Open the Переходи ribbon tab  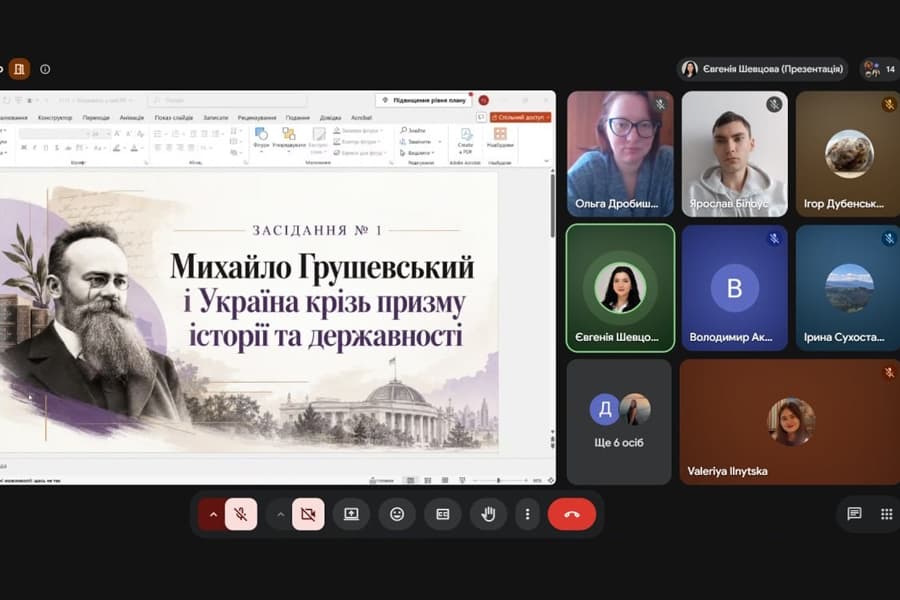(96, 118)
